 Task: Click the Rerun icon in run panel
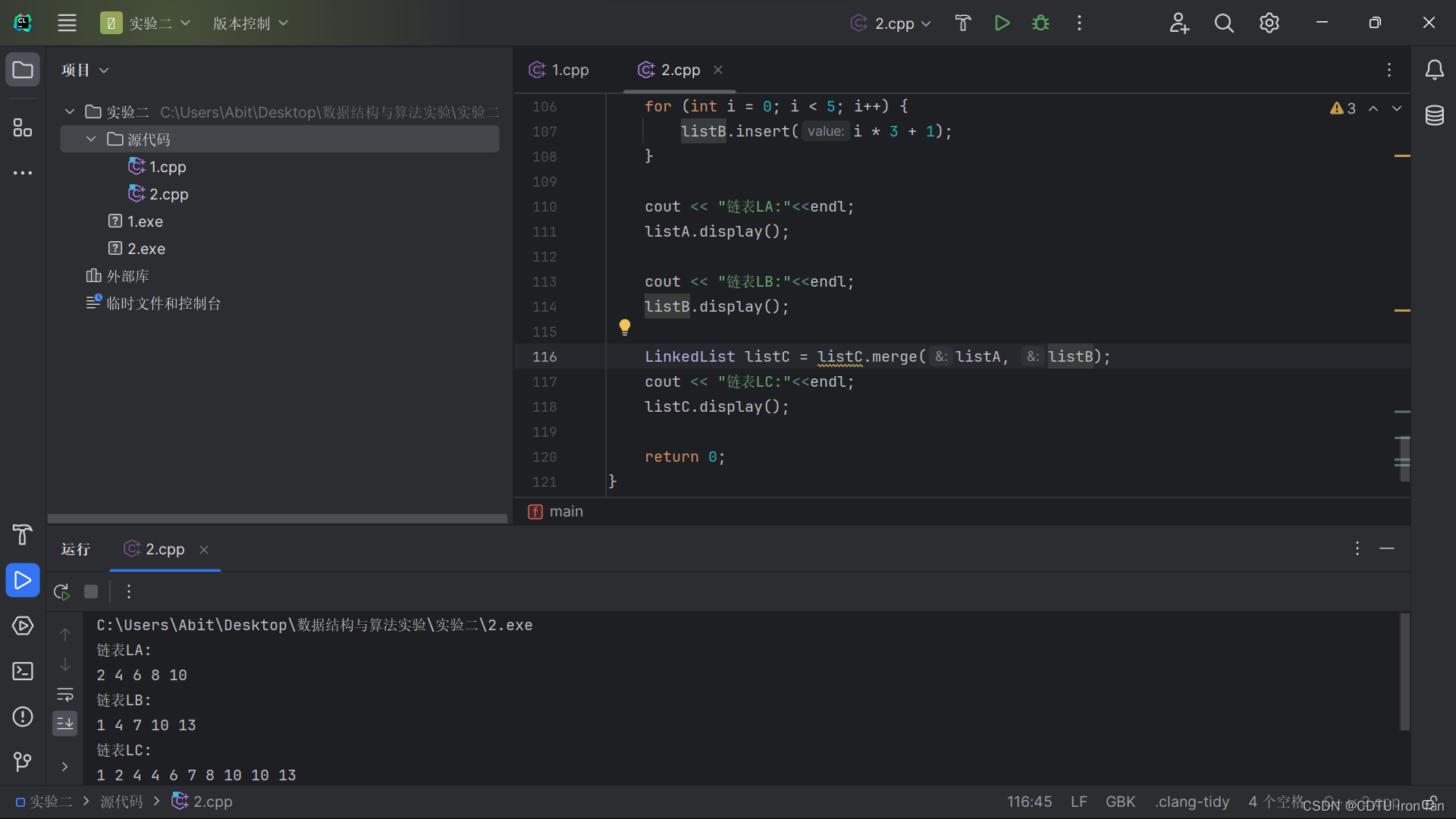coord(61,591)
